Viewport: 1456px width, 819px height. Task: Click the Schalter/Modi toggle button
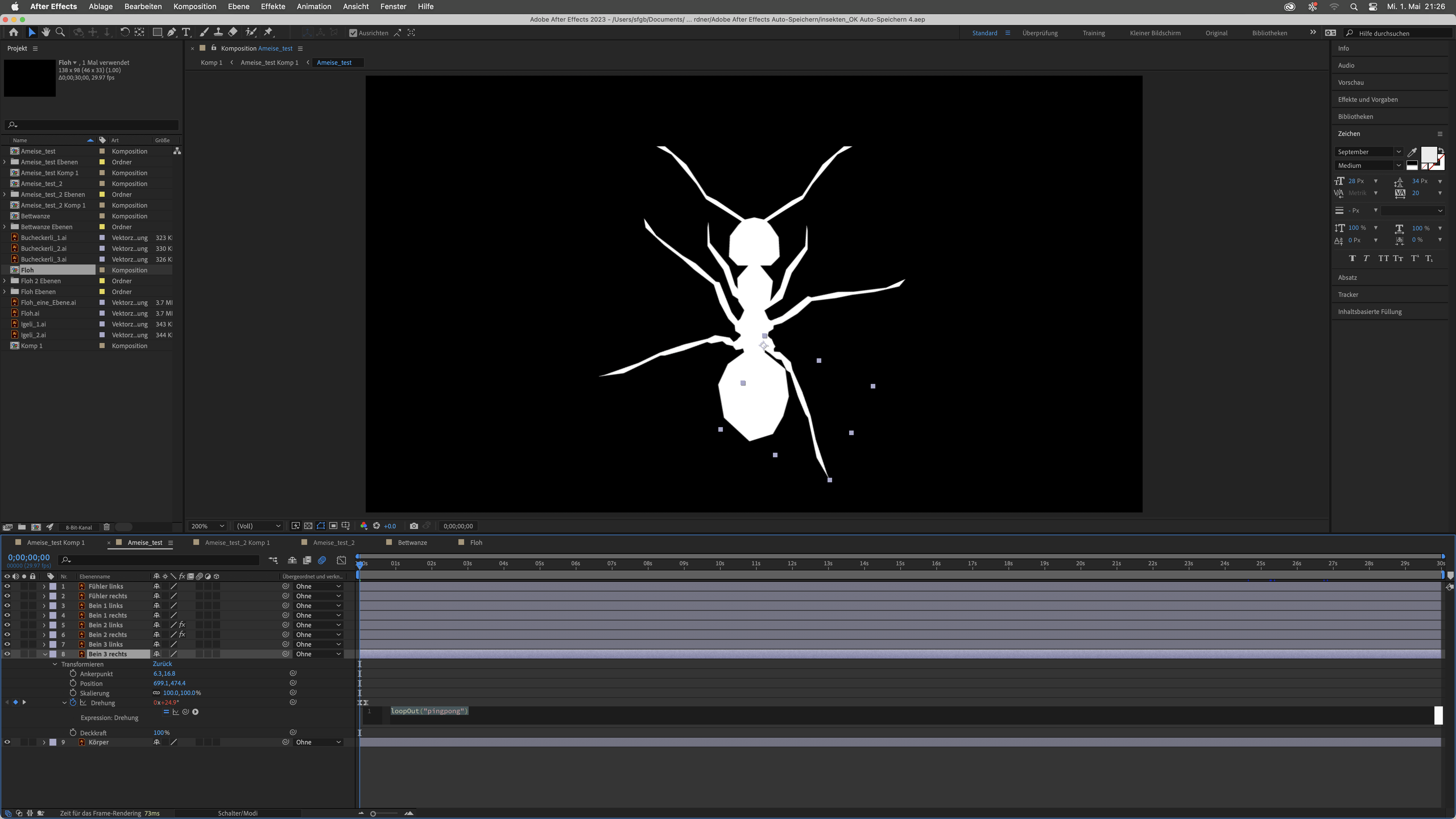click(237, 813)
